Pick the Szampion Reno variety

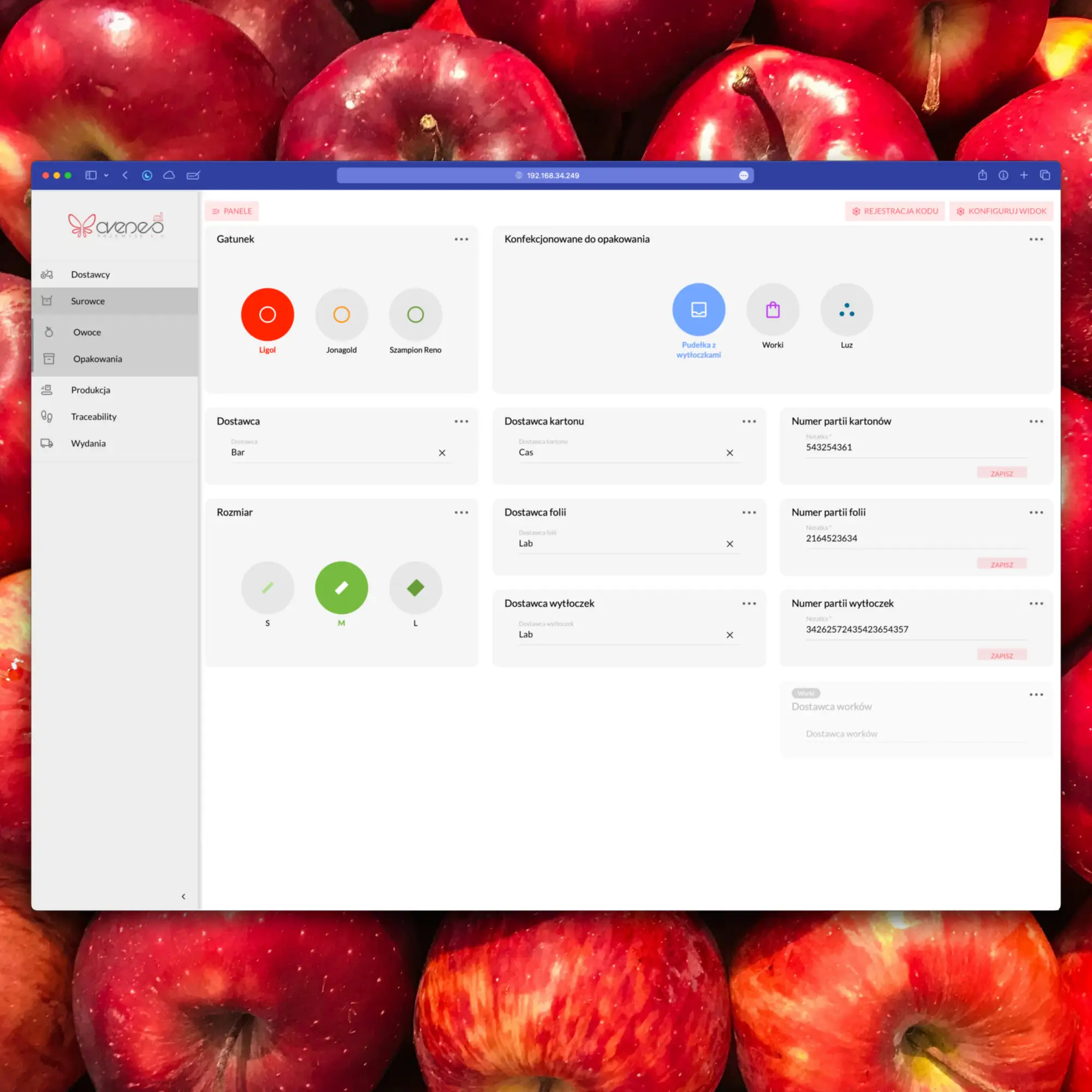tap(416, 314)
